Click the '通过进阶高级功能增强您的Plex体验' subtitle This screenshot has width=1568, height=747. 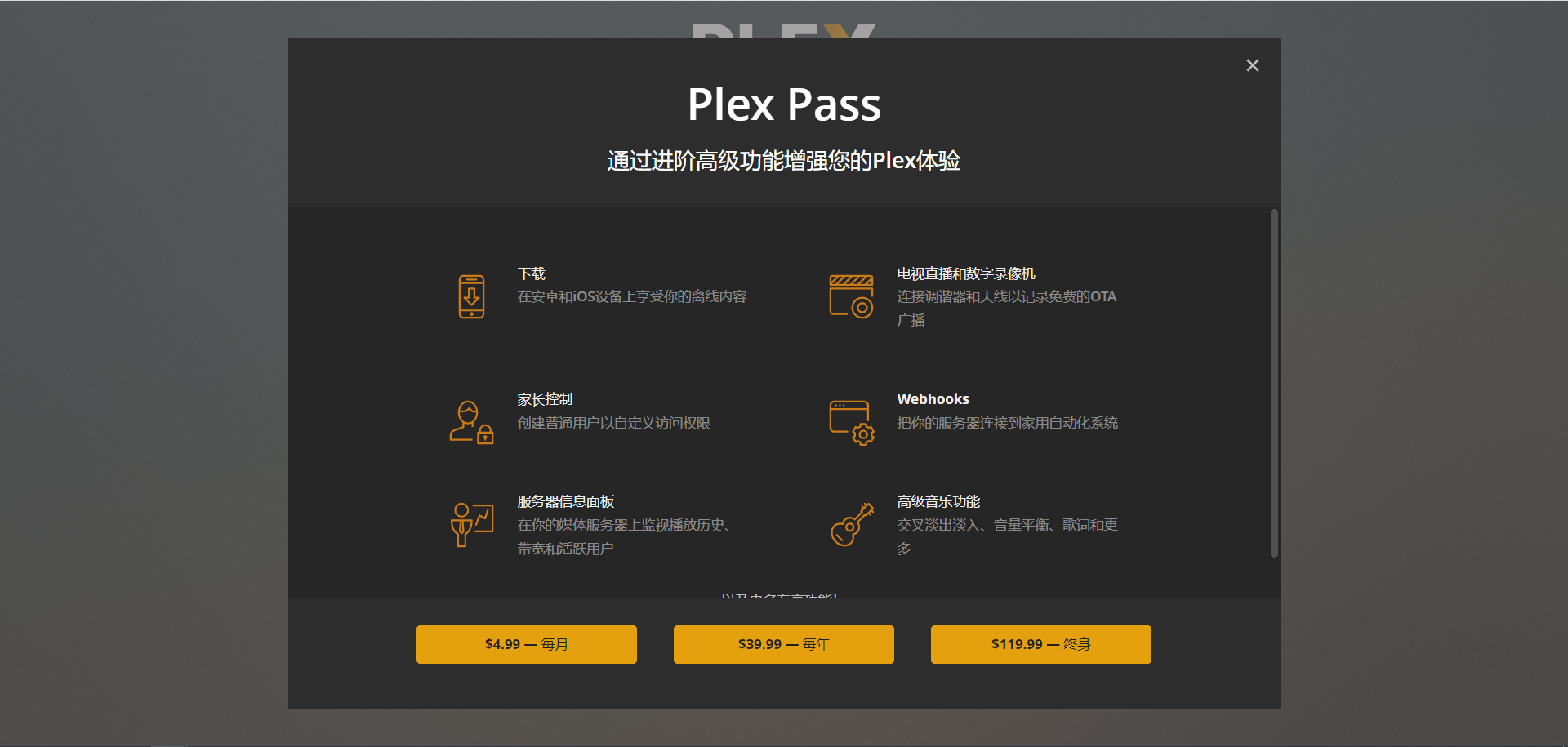point(784,161)
